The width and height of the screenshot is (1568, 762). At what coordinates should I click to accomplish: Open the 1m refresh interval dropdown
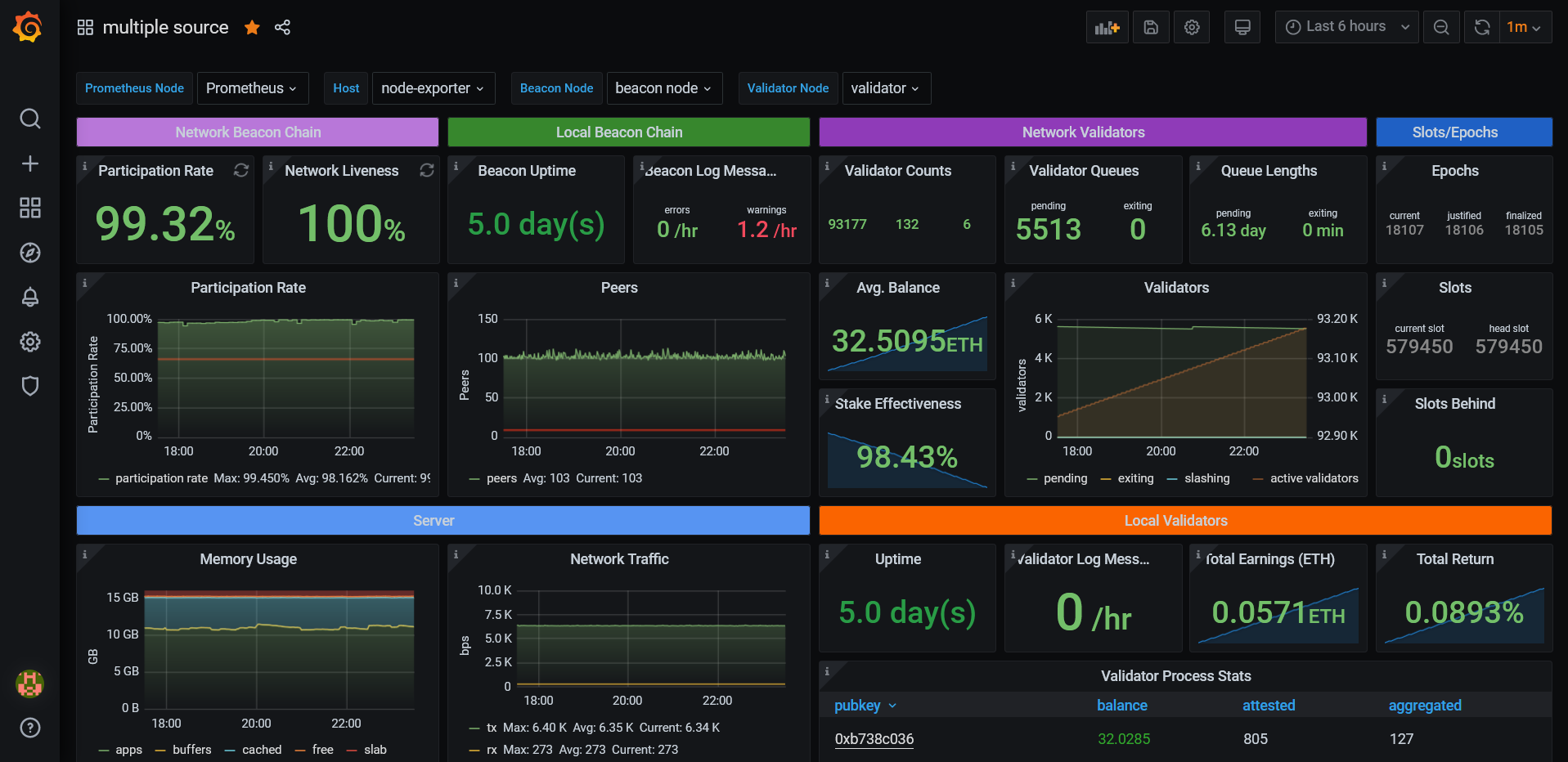pos(1525,27)
